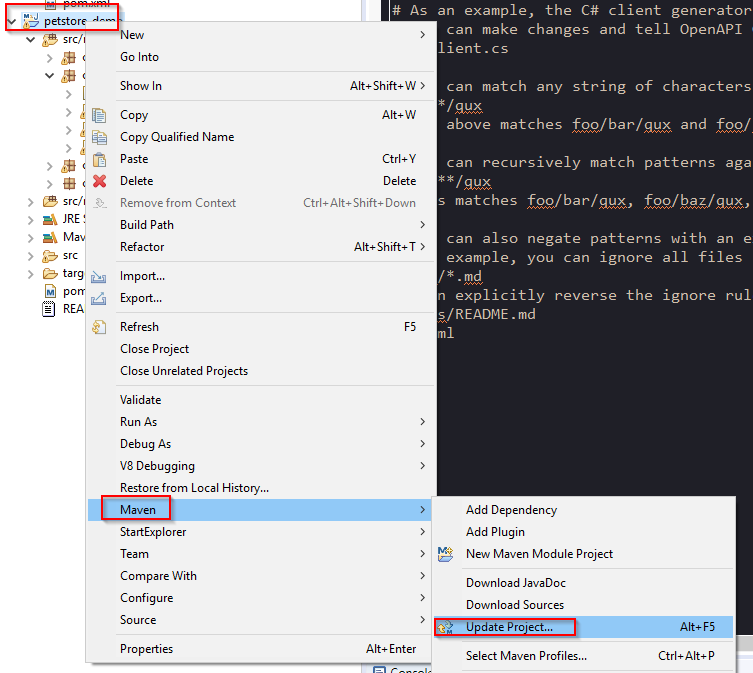Open the Build Path submenu

[x=262, y=225]
